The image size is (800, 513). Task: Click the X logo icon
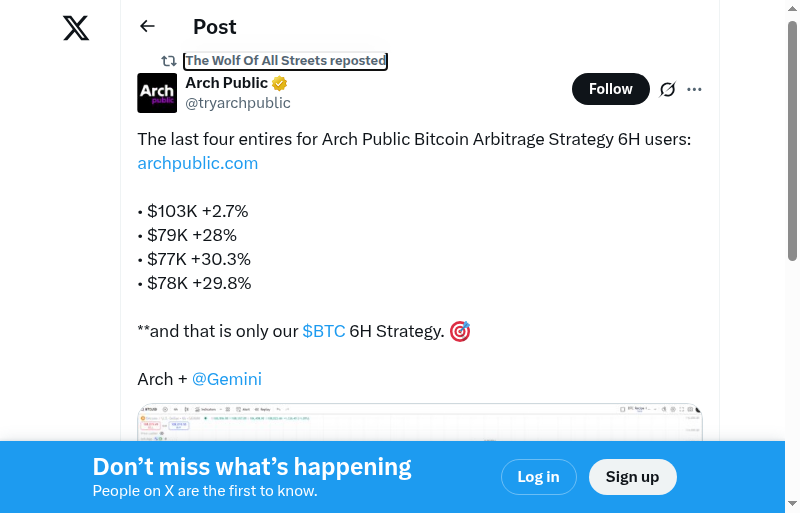click(76, 28)
